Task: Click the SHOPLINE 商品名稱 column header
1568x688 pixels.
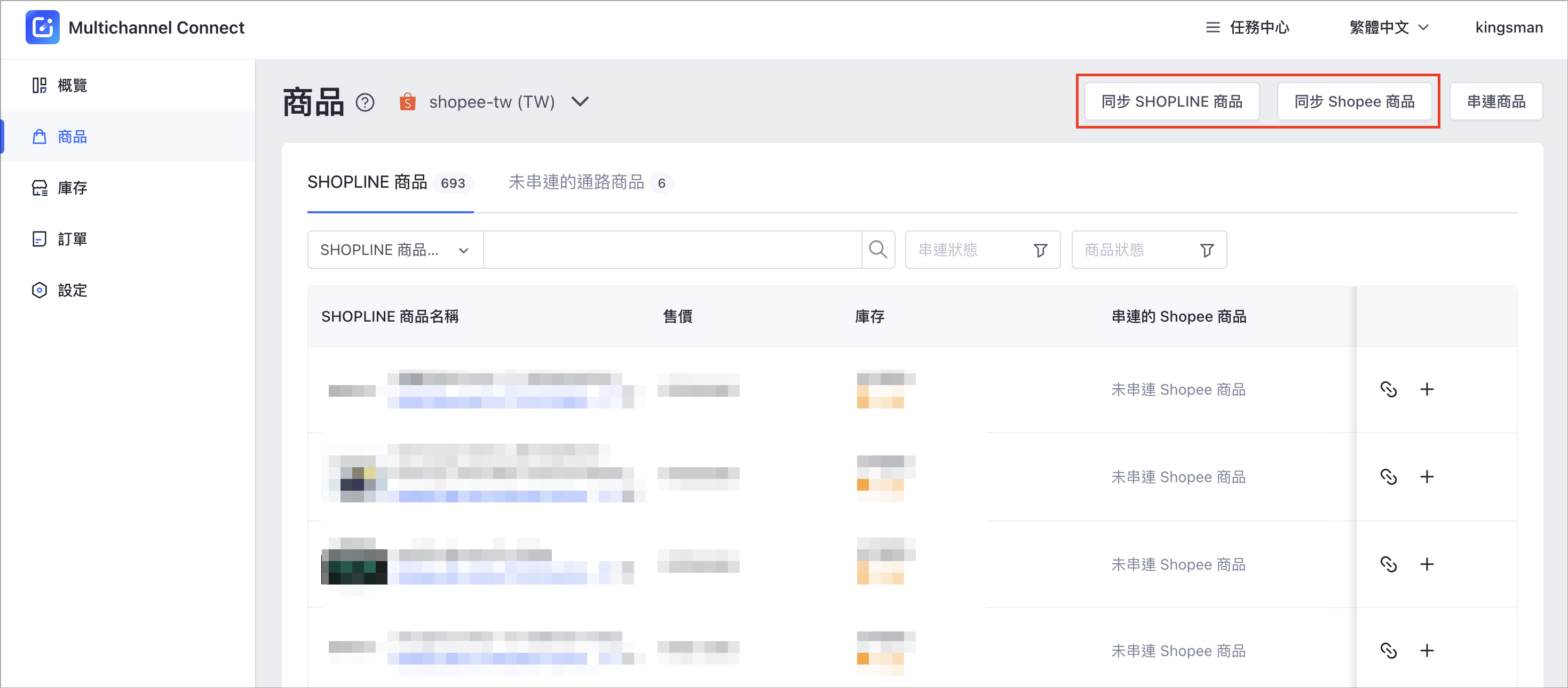Action: [x=390, y=316]
